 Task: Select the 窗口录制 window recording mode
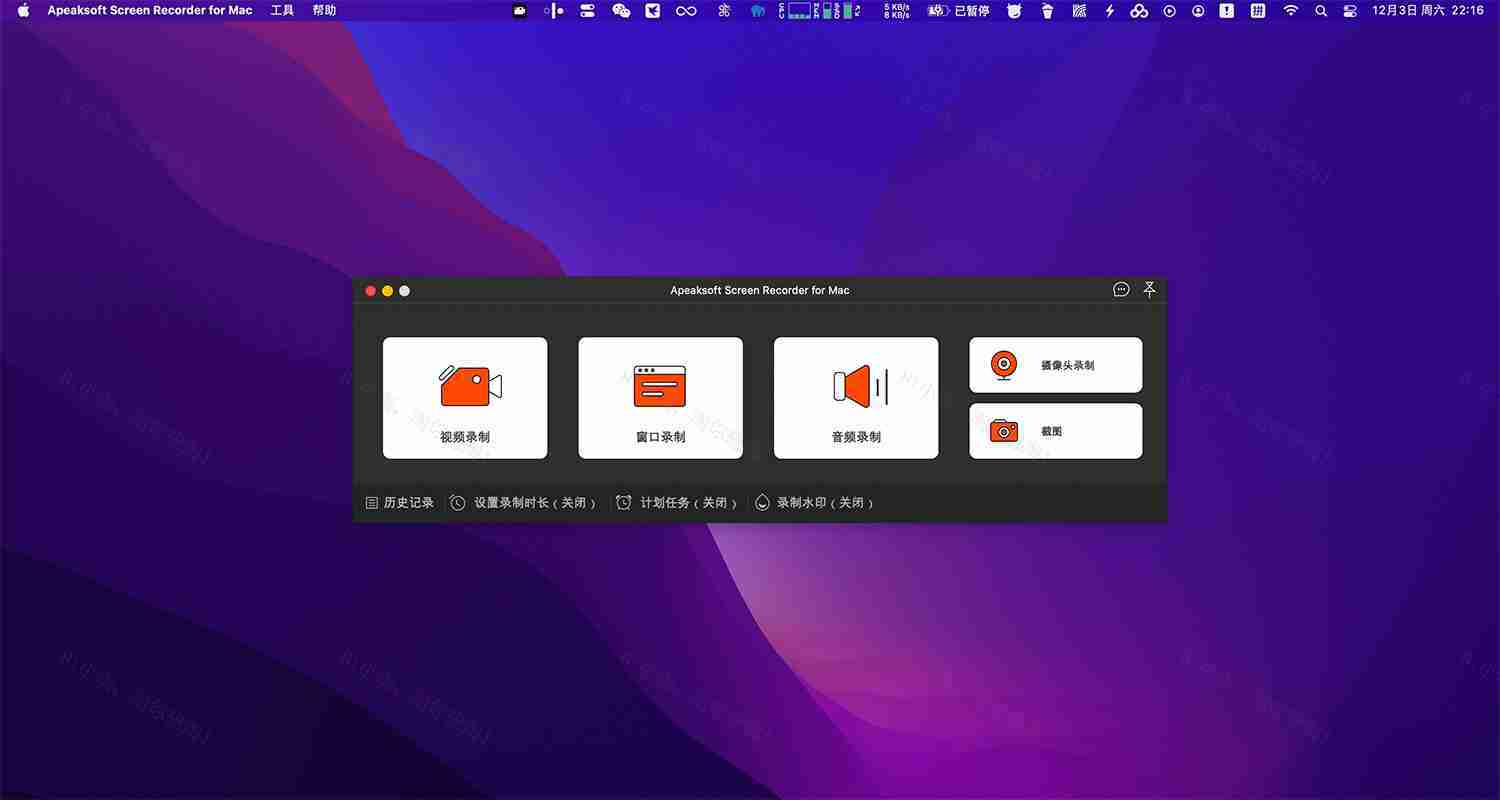[659, 397]
